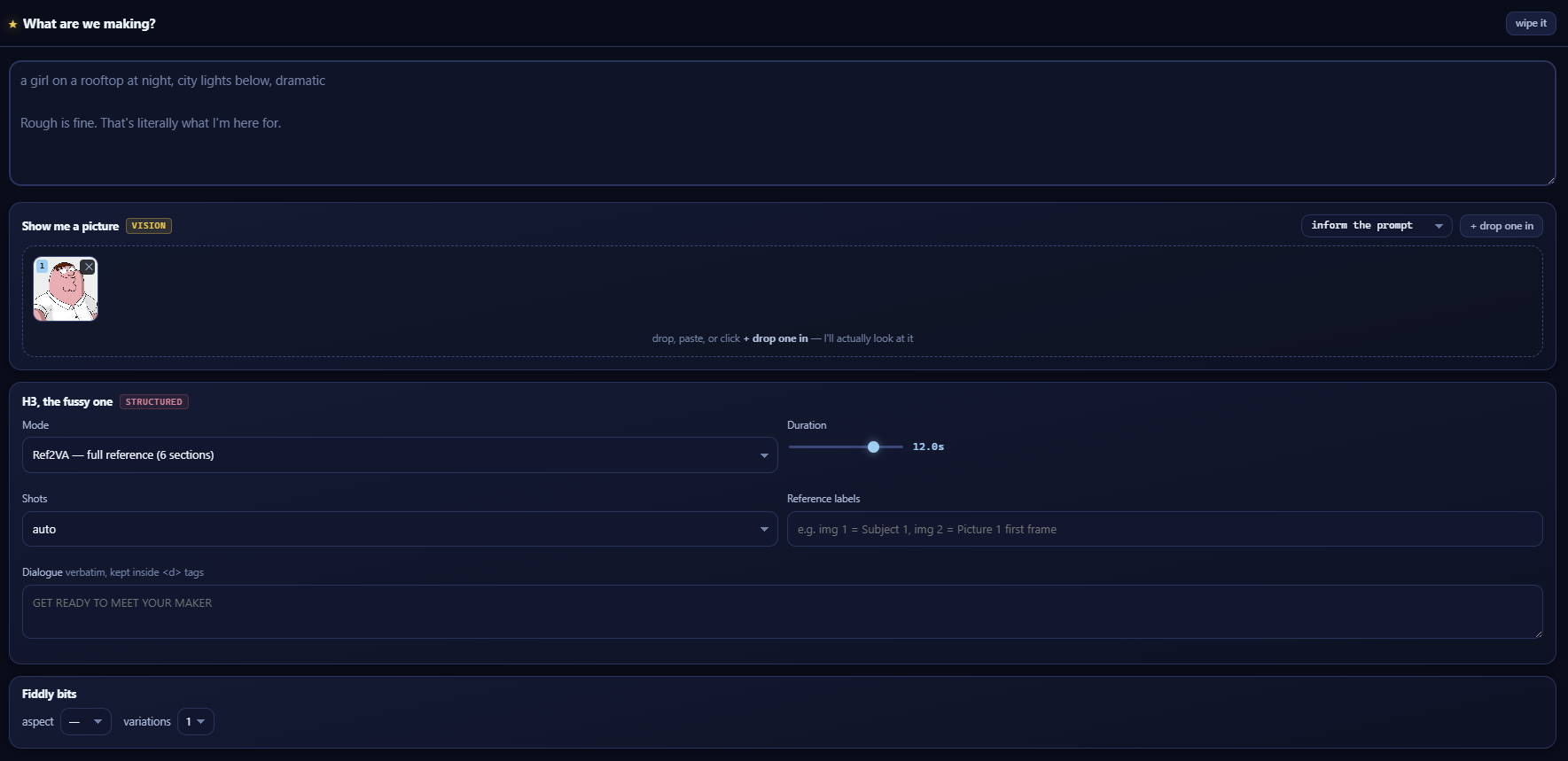Focus the main prompt text area

click(783, 123)
